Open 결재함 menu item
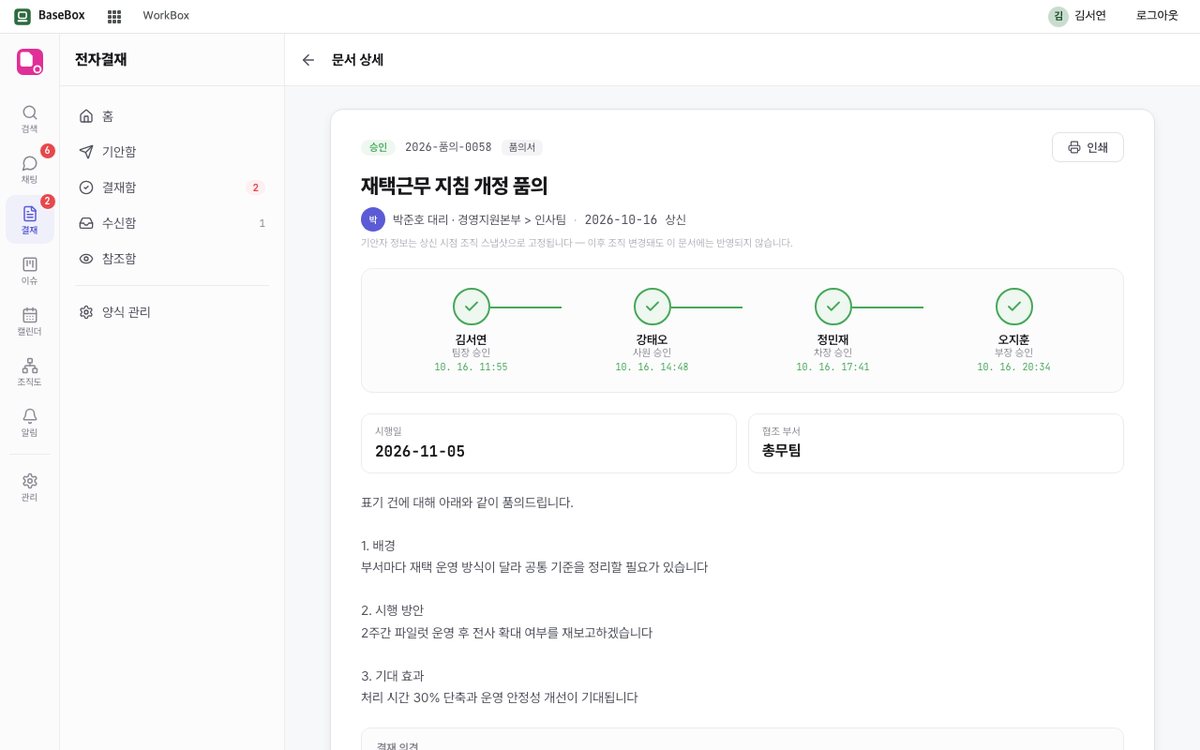This screenshot has width=1200, height=750. tap(172, 187)
